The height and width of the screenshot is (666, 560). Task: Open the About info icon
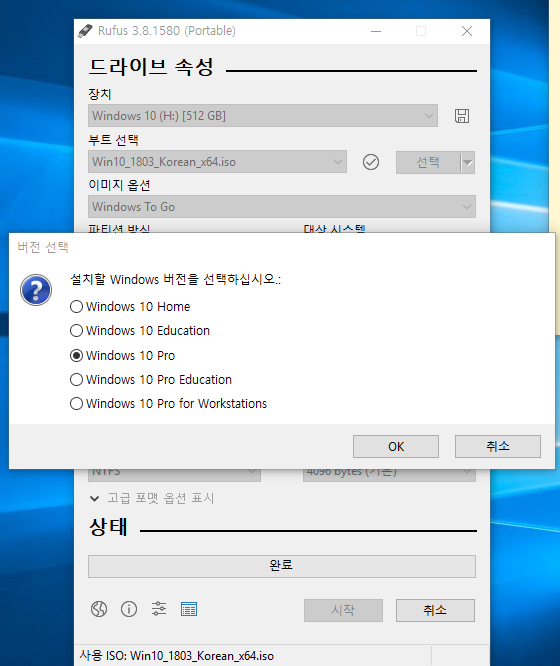pyautogui.click(x=129, y=609)
